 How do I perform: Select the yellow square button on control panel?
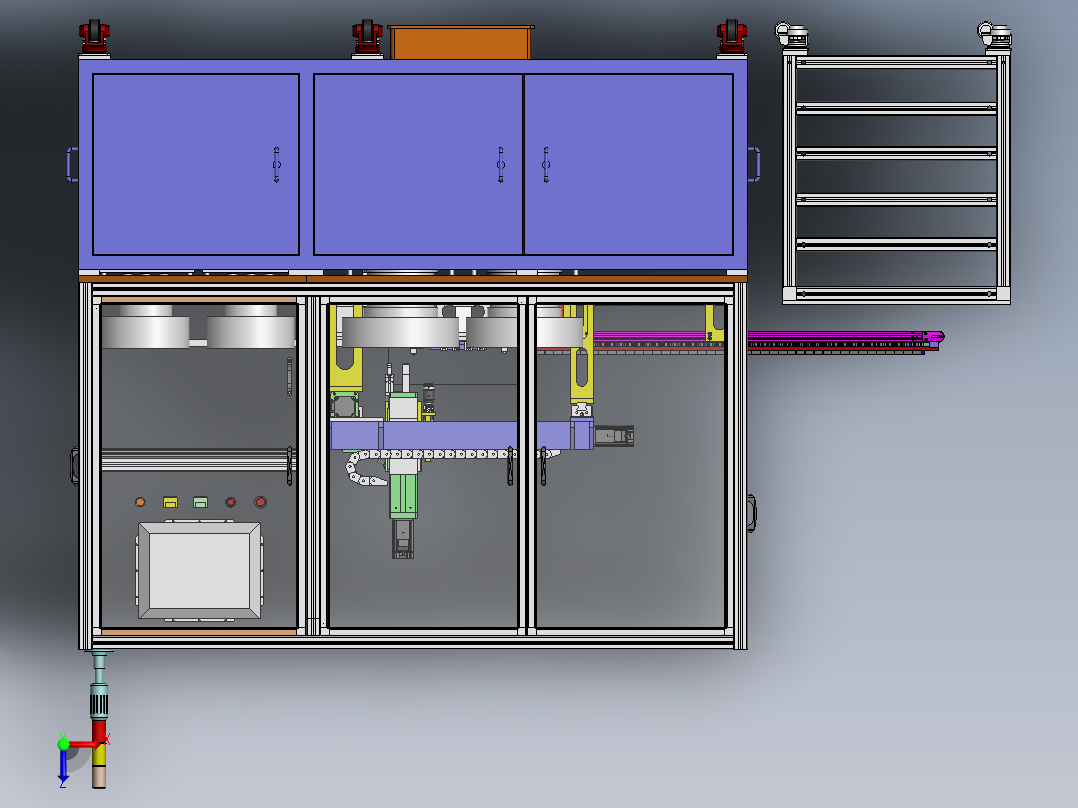170,503
